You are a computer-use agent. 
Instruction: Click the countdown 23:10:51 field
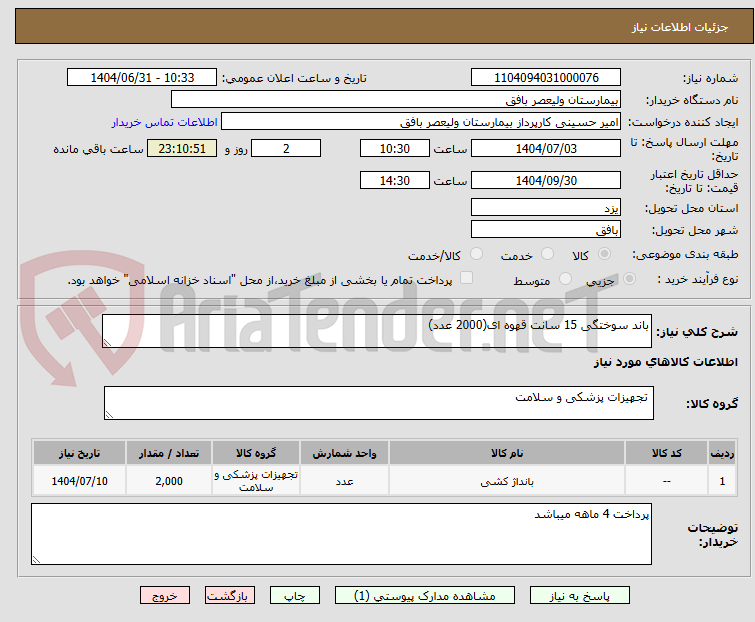coord(182,148)
